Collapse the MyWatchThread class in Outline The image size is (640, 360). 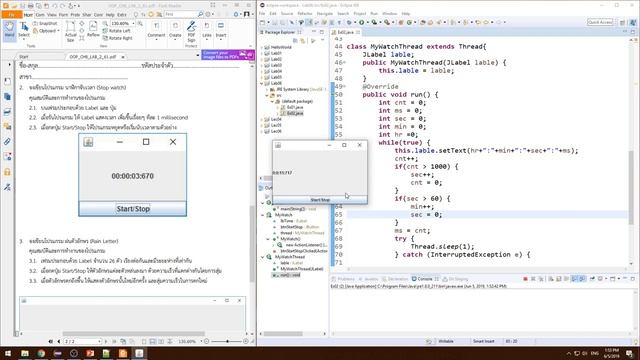coord(262,257)
